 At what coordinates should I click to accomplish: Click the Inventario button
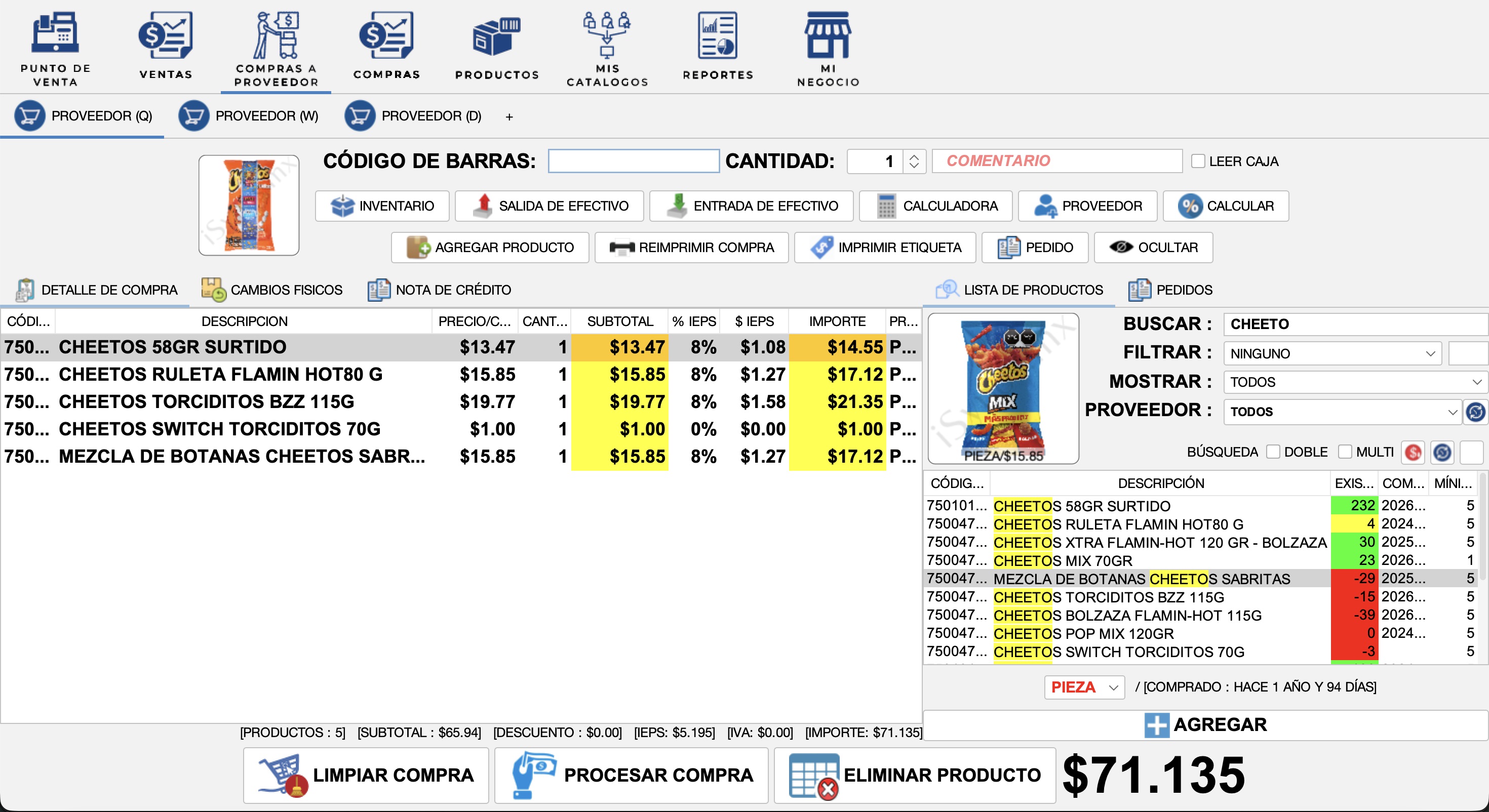[382, 206]
